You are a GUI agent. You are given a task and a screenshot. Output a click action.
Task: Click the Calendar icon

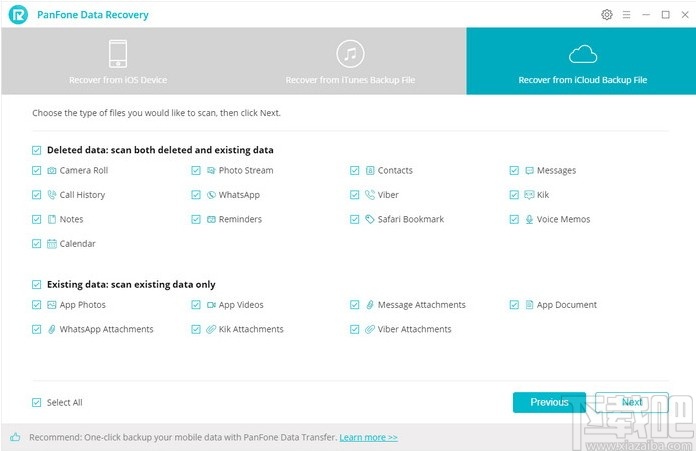coord(52,244)
